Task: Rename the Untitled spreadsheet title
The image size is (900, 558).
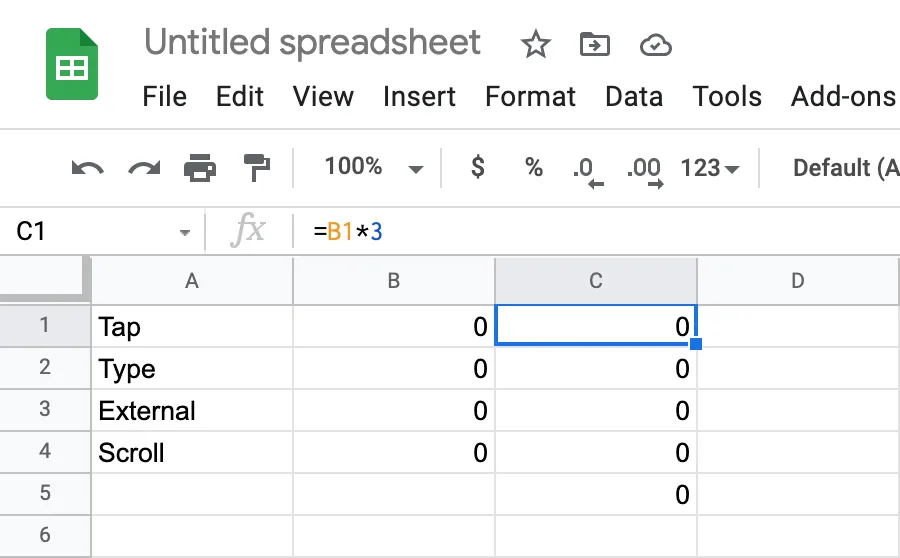Action: click(x=312, y=43)
